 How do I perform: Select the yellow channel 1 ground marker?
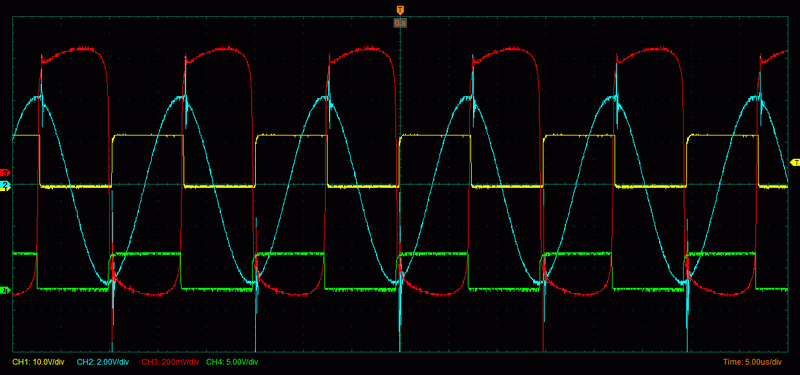[x=6, y=189]
